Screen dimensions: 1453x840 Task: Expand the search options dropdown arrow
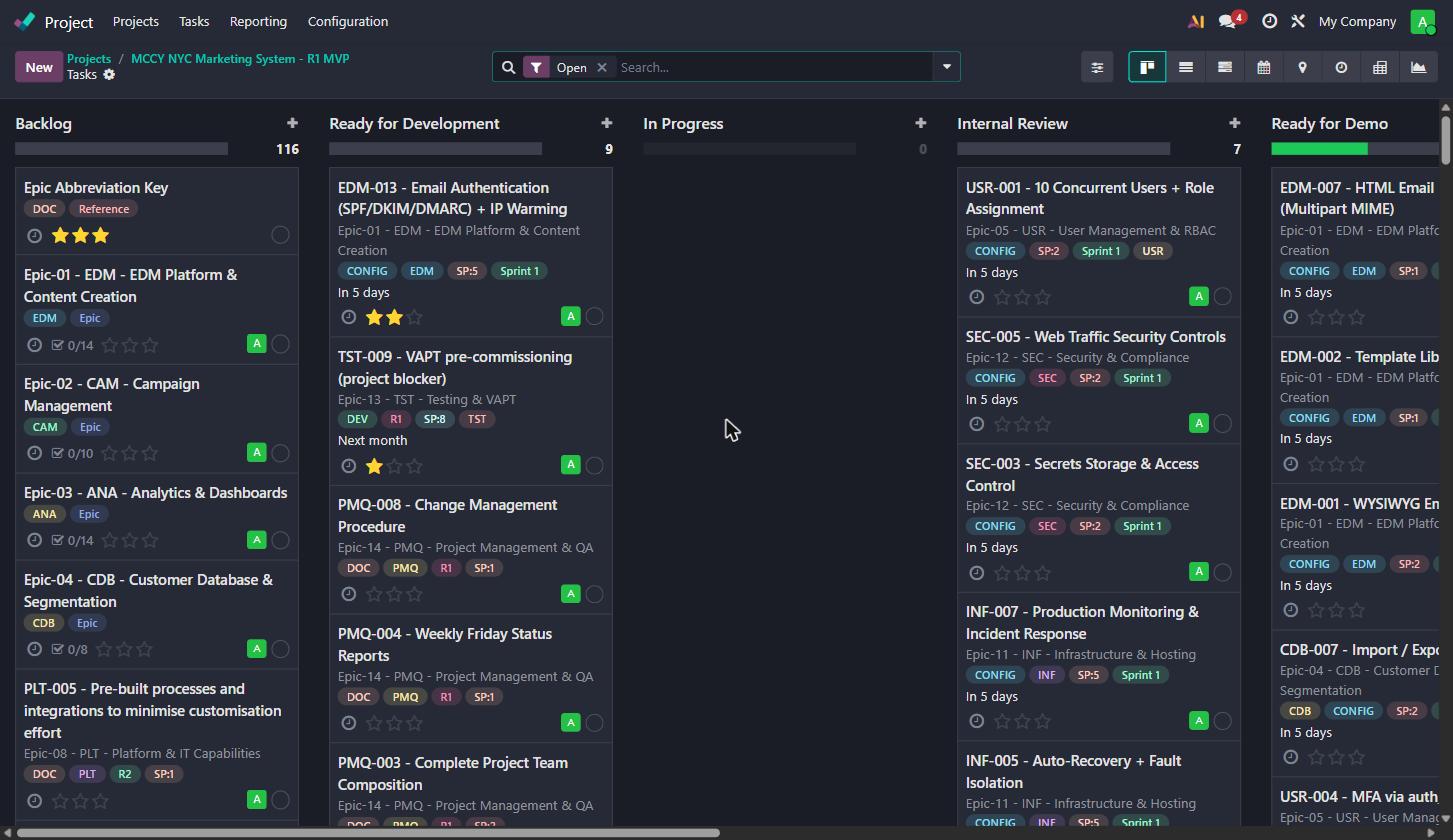pos(946,67)
